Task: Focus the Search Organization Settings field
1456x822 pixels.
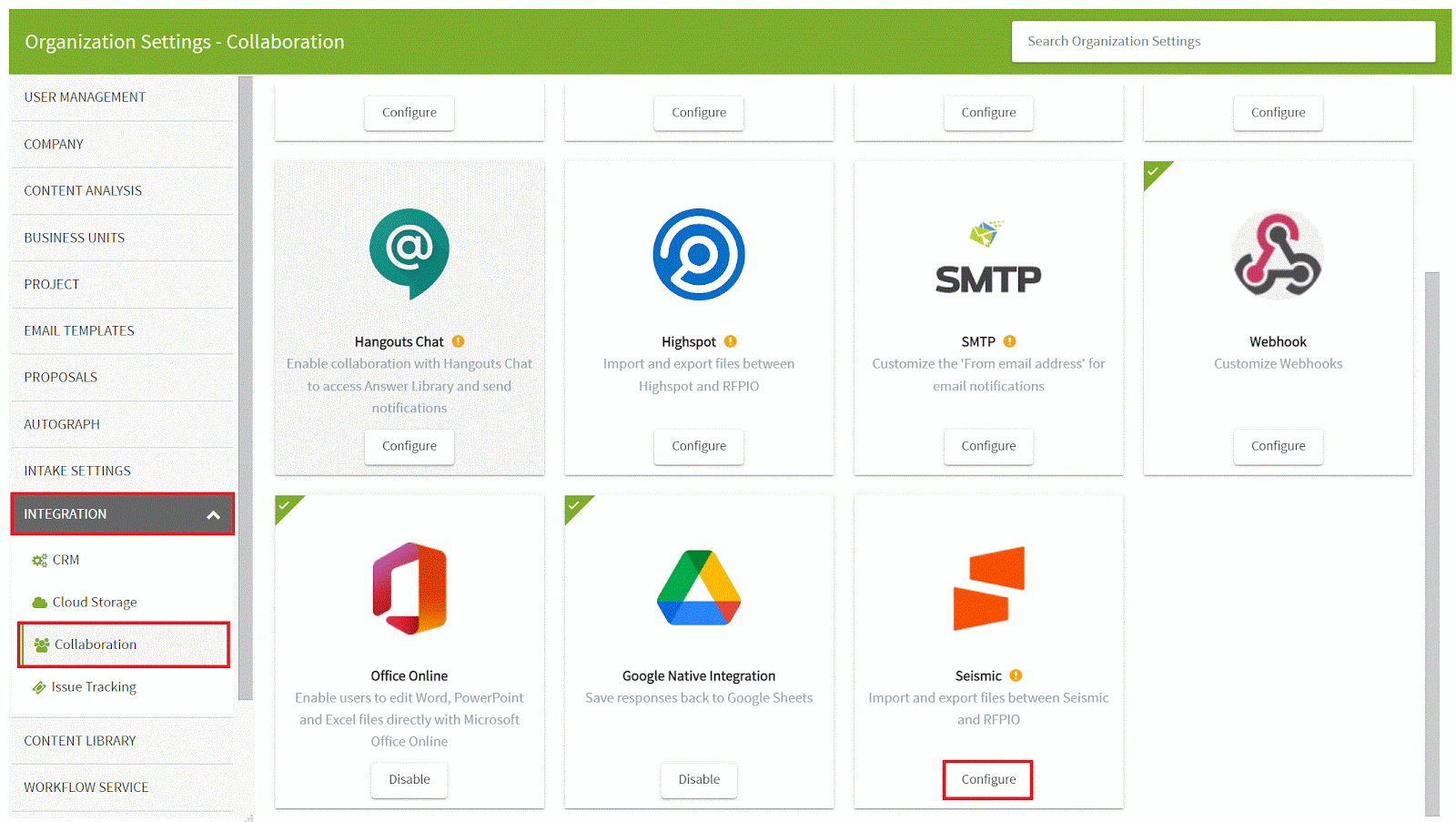Action: 1223,42
